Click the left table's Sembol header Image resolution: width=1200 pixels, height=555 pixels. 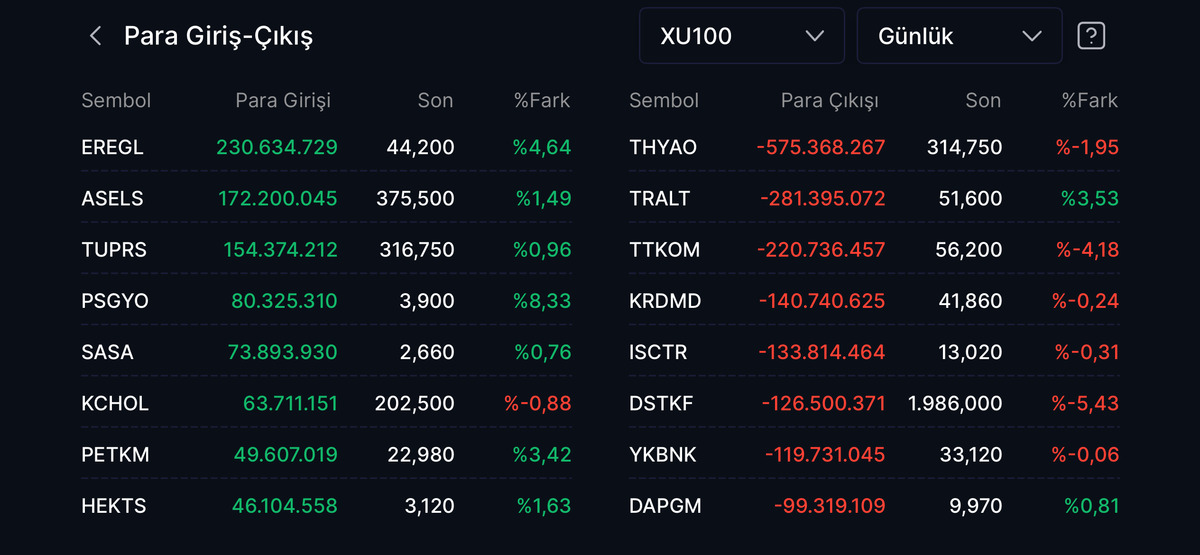coord(116,100)
